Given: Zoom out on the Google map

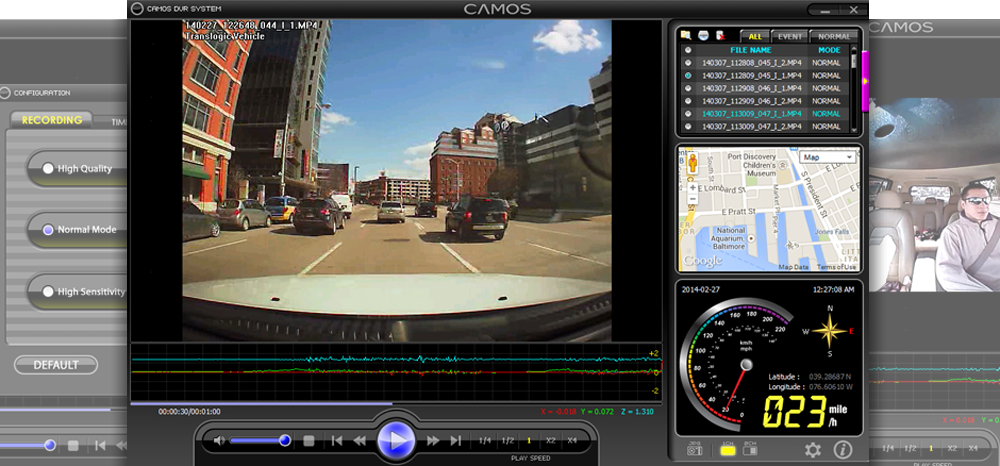Looking at the screenshot, I should coord(693,200).
